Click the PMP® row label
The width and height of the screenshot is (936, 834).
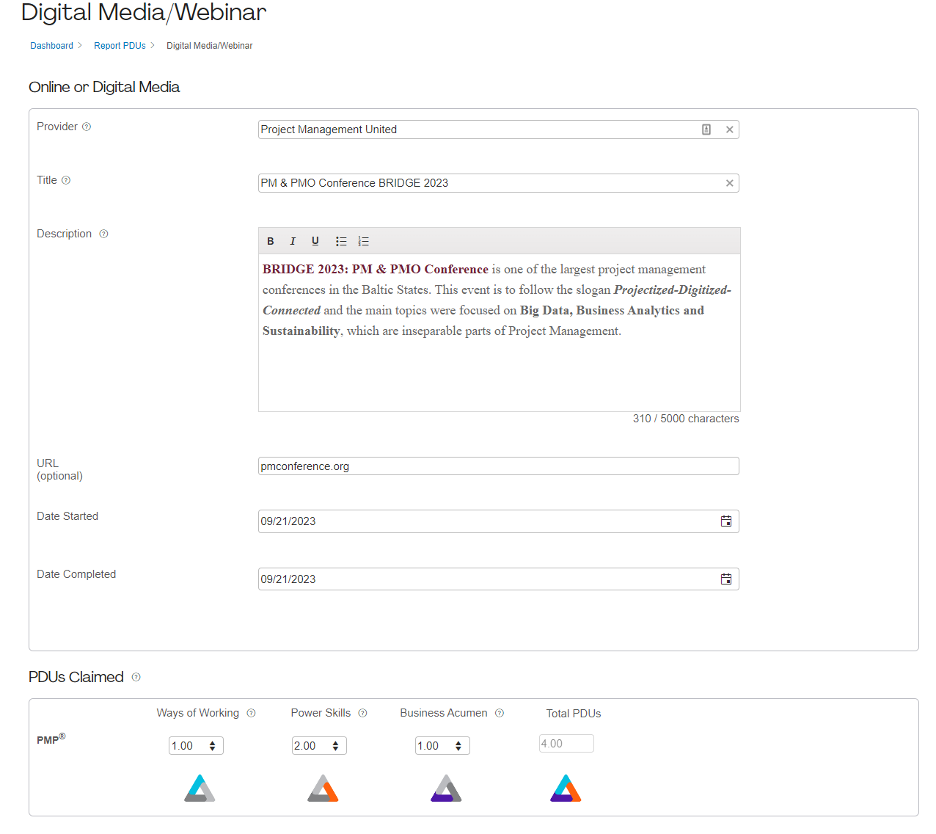[51, 739]
